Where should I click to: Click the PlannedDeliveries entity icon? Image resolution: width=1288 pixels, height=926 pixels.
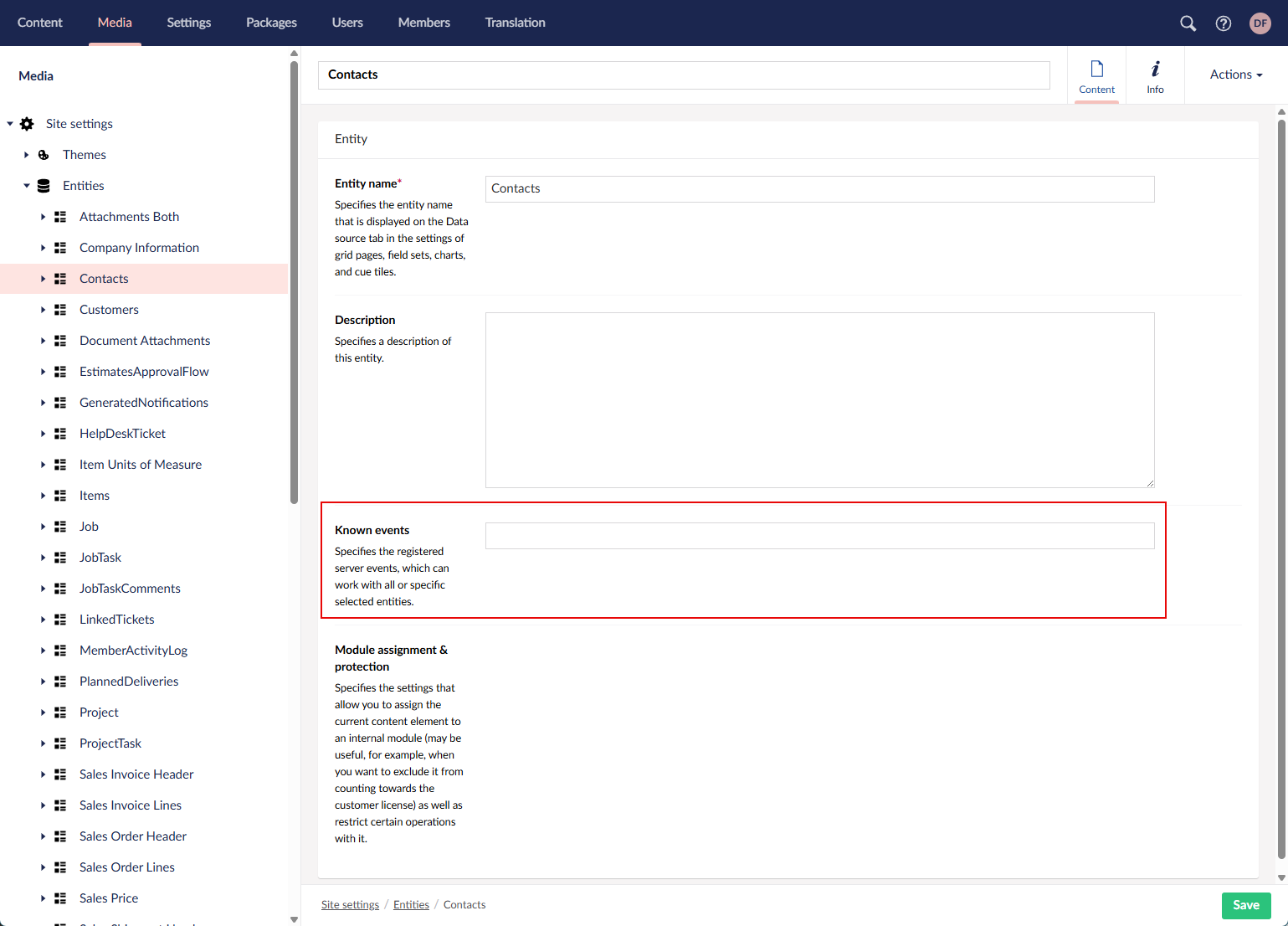[x=60, y=682]
